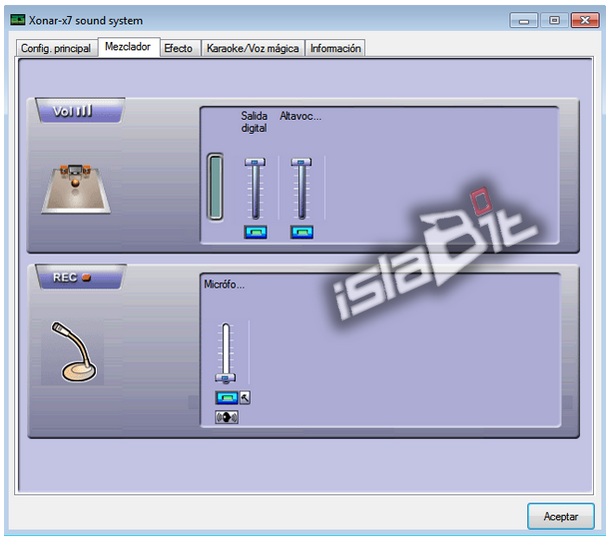Toggle mute under Salida digital slider

pyautogui.click(x=256, y=232)
